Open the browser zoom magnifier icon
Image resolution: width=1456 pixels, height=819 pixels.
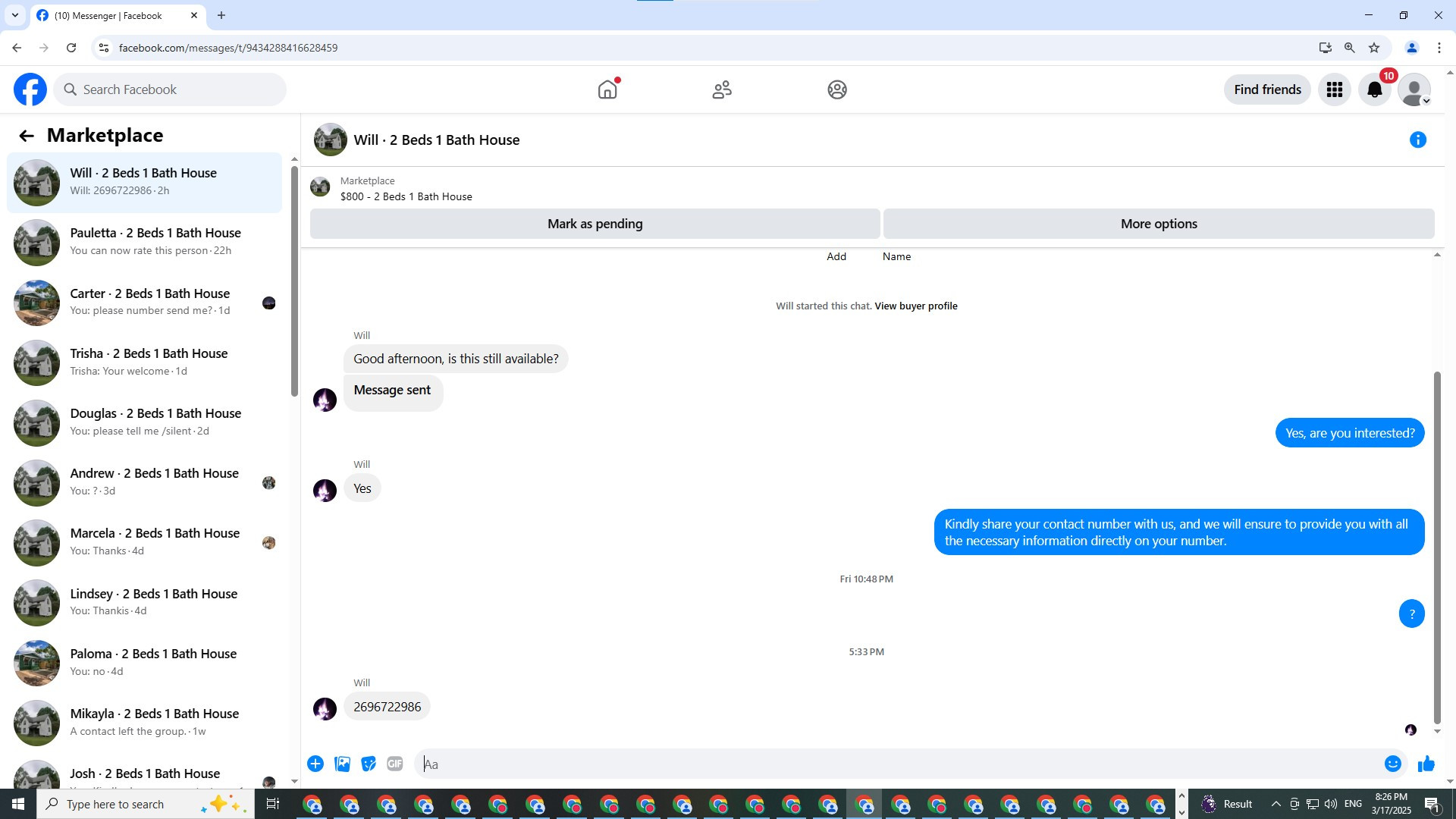[1350, 48]
